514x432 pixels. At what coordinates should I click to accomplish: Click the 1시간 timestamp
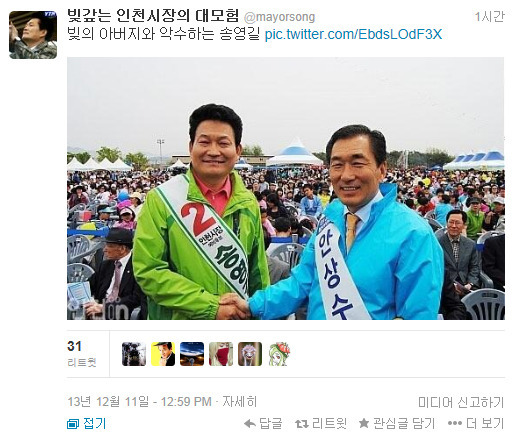[x=490, y=16]
